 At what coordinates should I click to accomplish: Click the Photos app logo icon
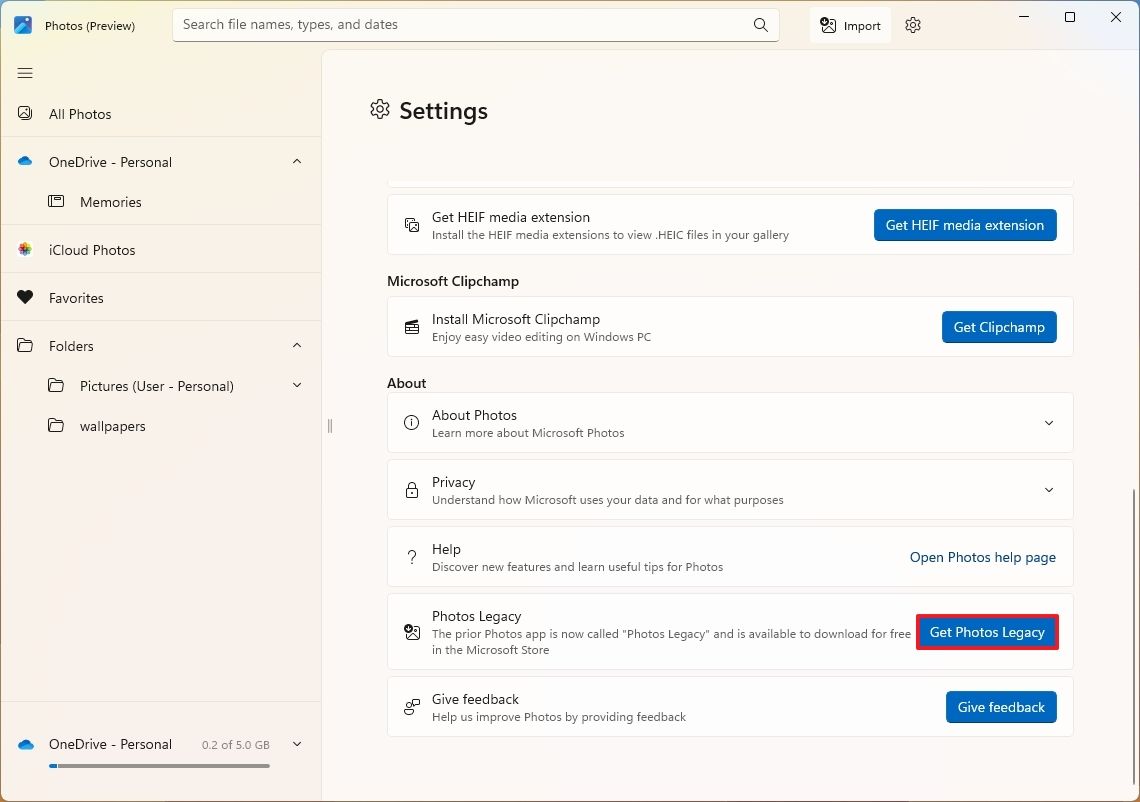23,26
